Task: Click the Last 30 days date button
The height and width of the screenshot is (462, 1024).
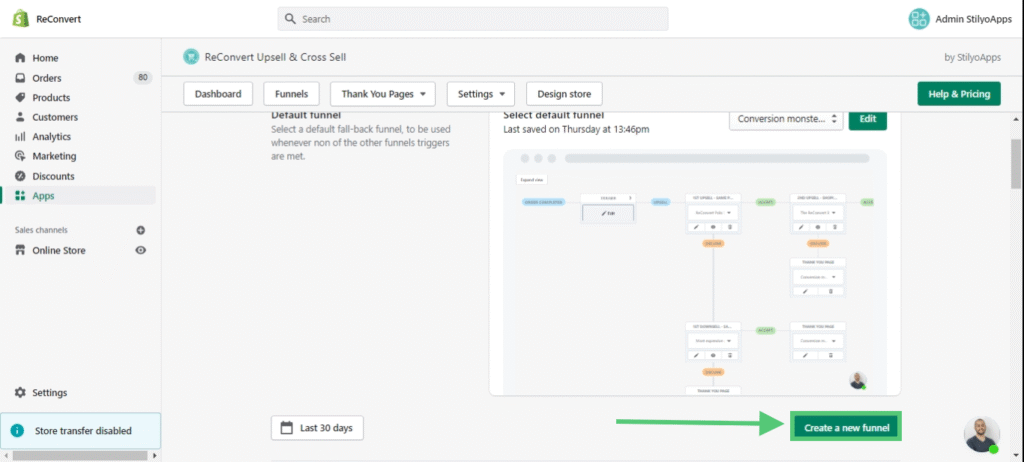Action: pos(317,428)
